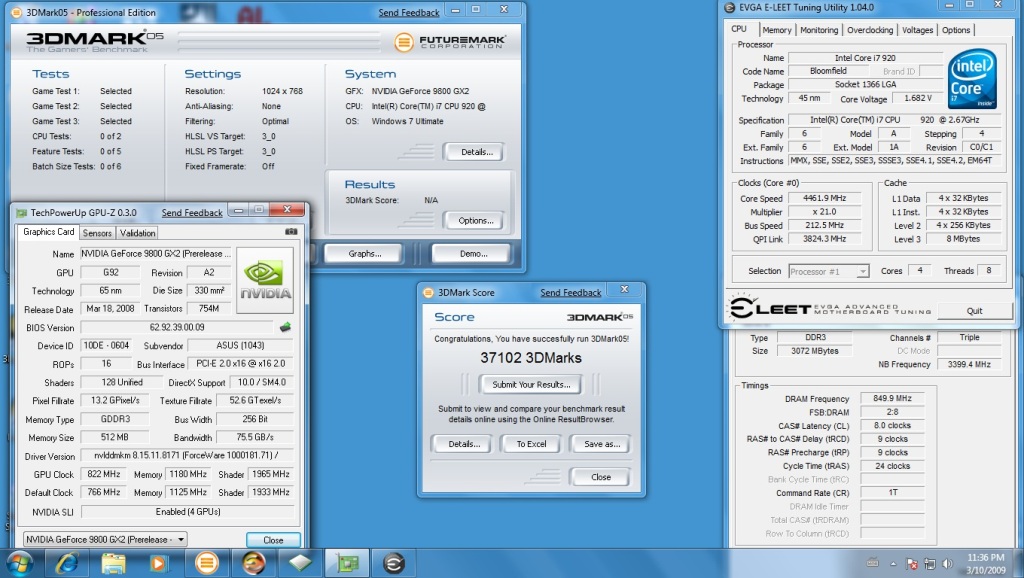Open the Voltages tab in E-LEET
Image resolution: width=1024 pixels, height=578 pixels.
tap(918, 30)
